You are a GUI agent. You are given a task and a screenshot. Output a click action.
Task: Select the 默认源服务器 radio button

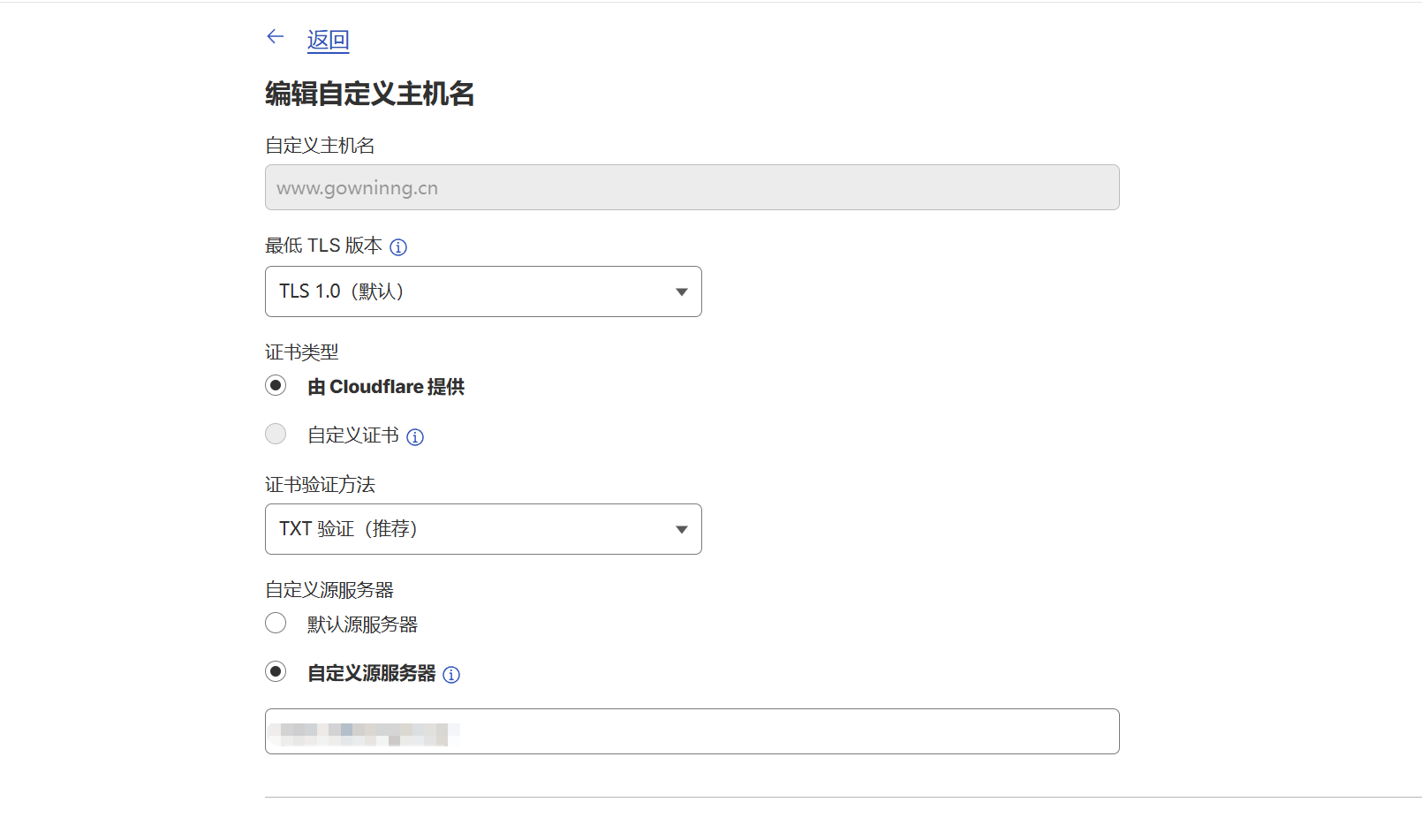click(x=276, y=624)
